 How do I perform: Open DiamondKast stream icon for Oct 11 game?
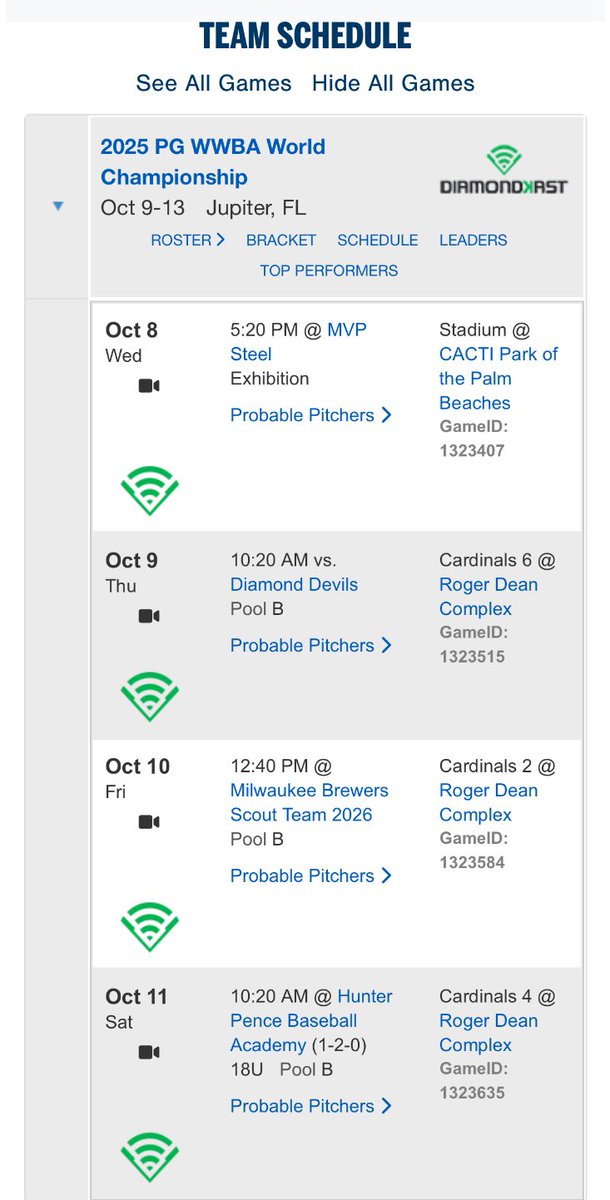[149, 1157]
